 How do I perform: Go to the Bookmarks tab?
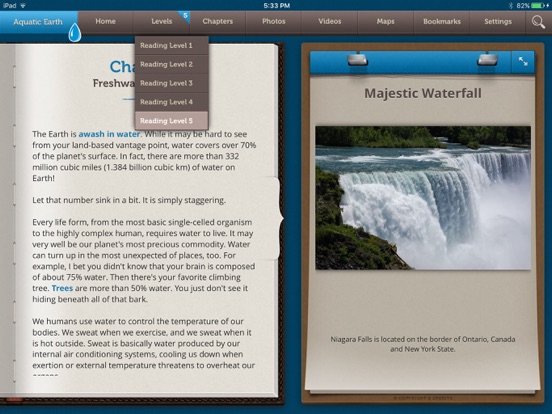click(442, 21)
